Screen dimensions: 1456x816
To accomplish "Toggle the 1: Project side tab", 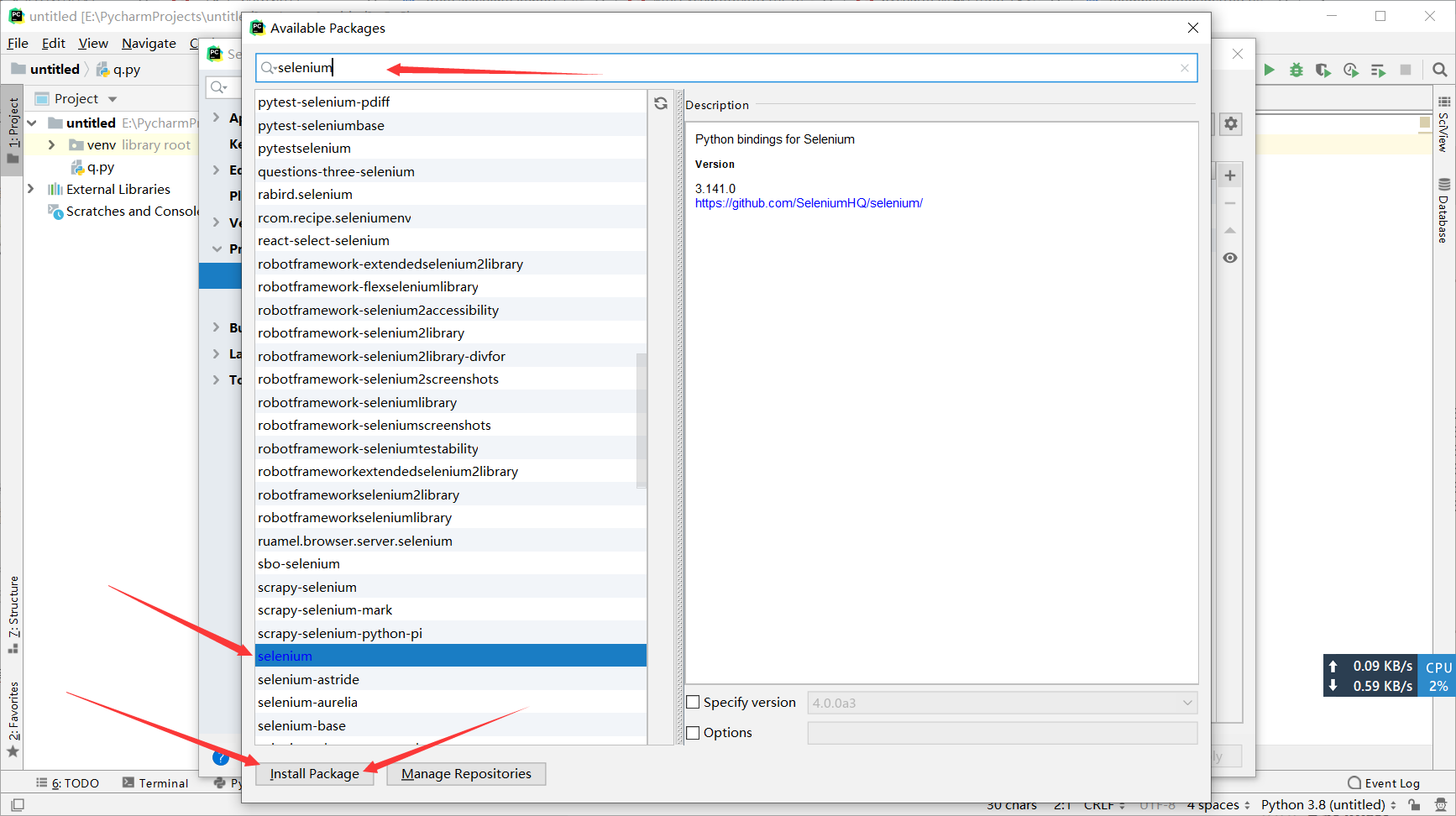I will [x=13, y=131].
